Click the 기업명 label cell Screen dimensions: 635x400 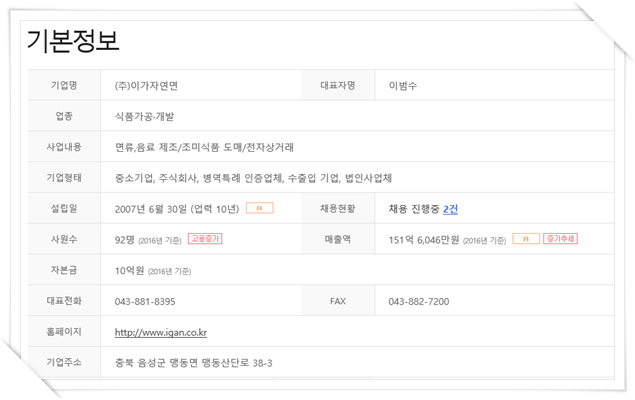[x=64, y=85]
